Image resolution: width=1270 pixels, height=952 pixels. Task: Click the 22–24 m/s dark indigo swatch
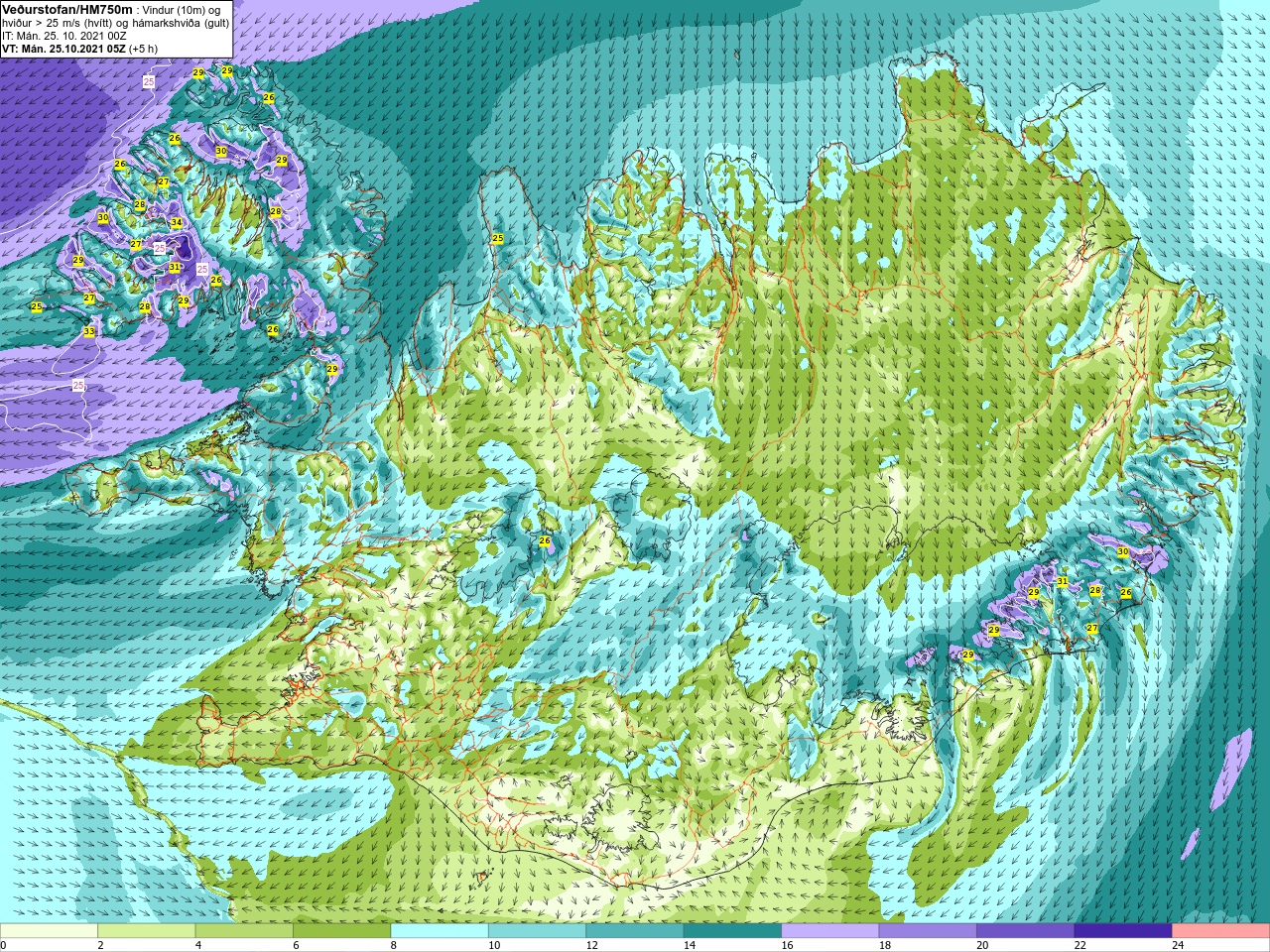(1123, 931)
